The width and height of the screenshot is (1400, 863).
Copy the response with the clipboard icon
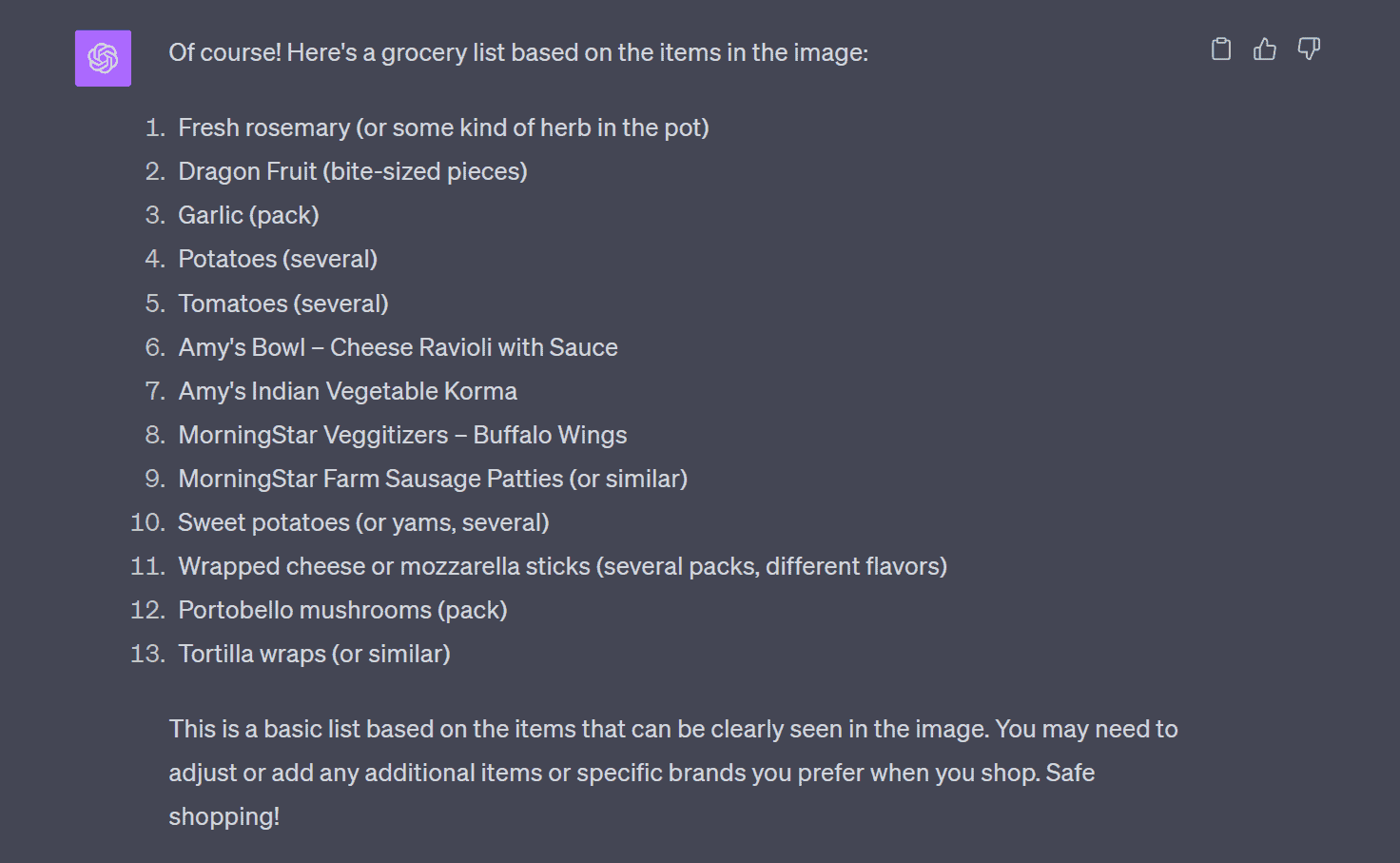1220,49
